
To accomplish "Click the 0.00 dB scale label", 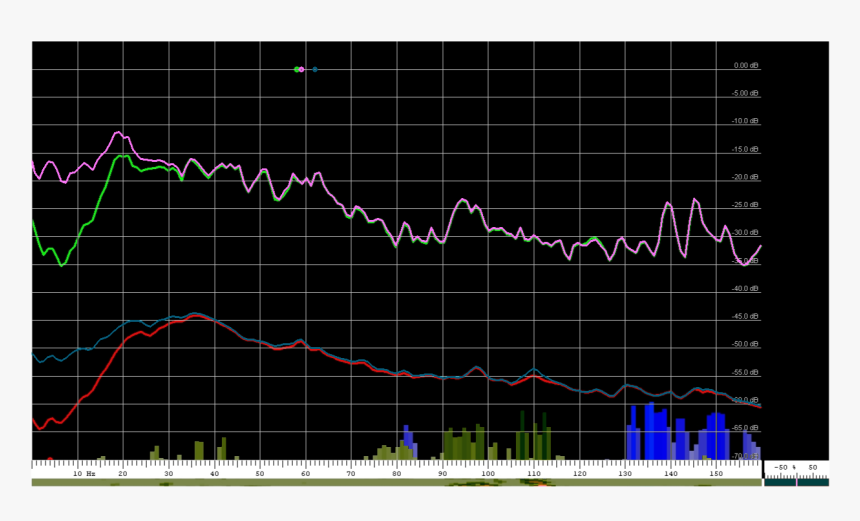I will (746, 65).
